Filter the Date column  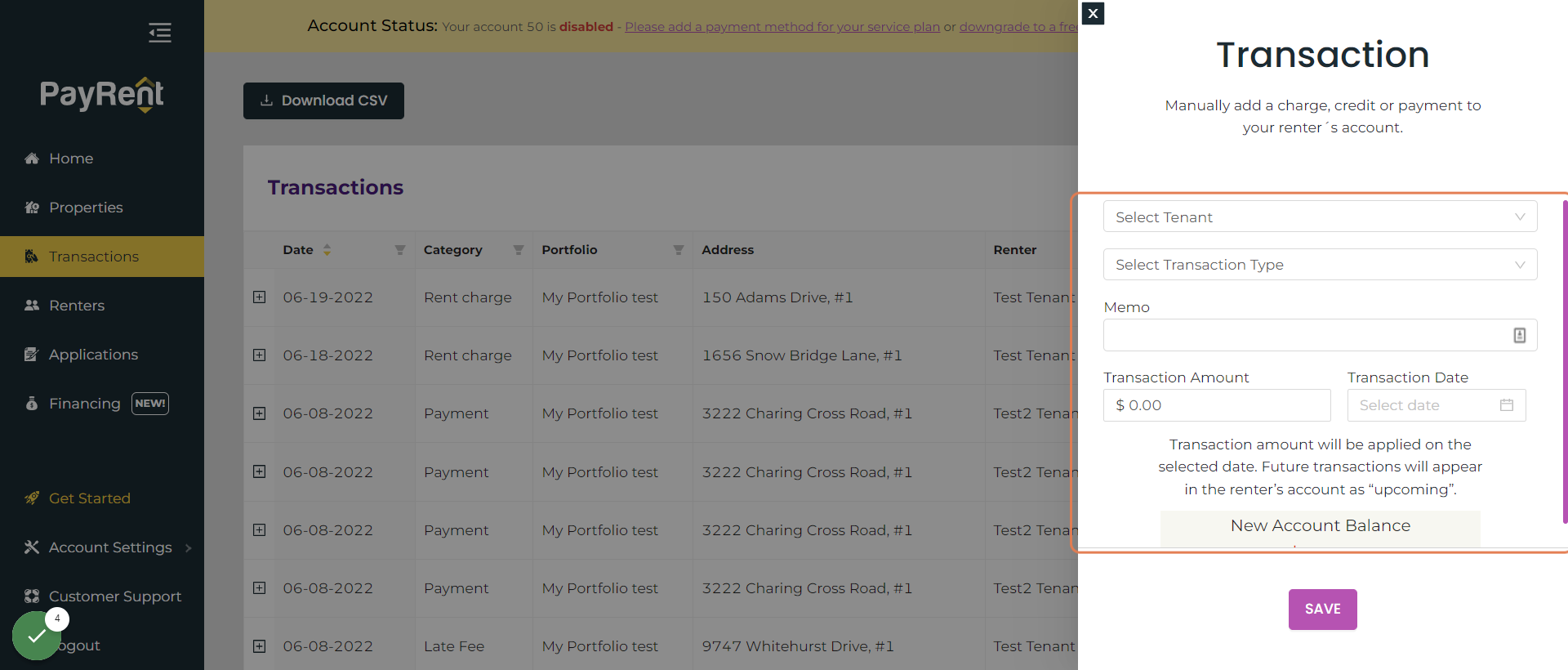[x=400, y=250]
